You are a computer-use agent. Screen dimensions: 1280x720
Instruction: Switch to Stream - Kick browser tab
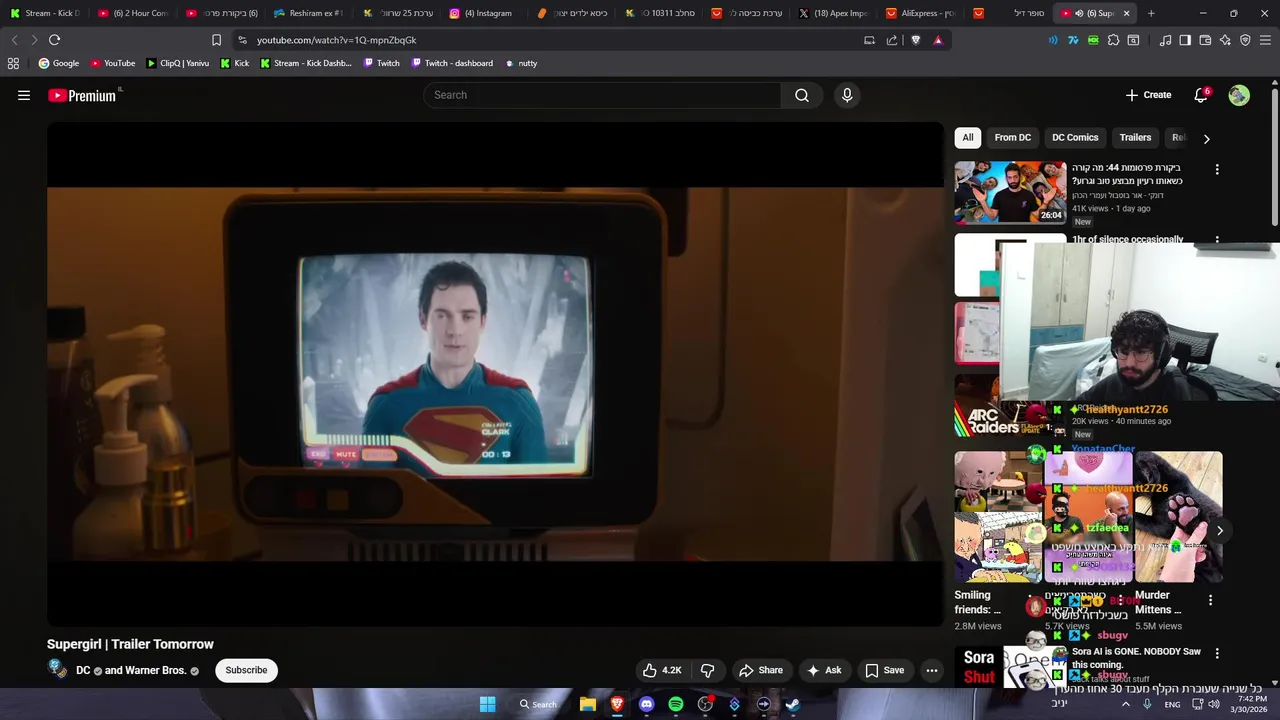point(45,13)
